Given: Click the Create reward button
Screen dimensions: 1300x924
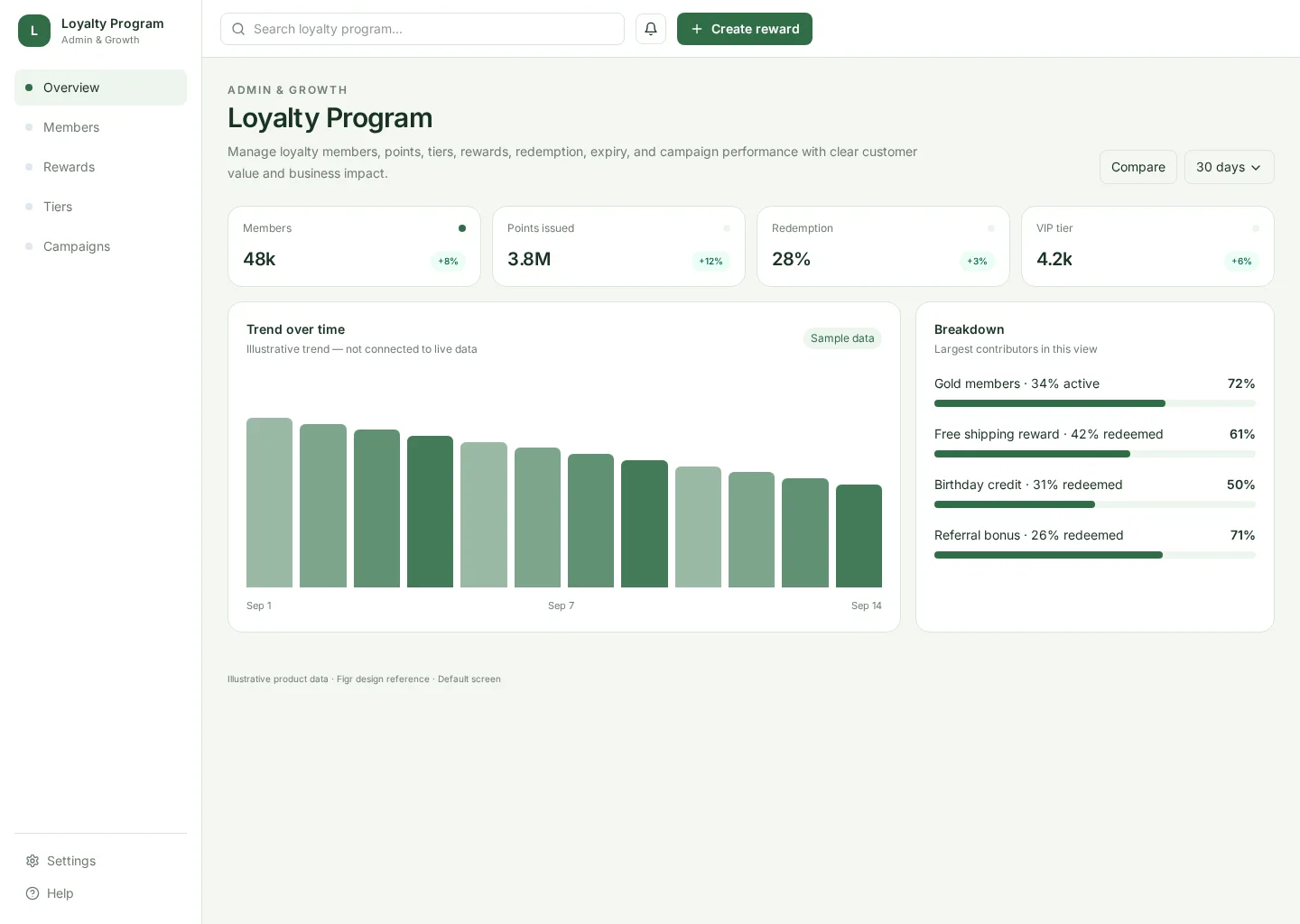Looking at the screenshot, I should (745, 29).
